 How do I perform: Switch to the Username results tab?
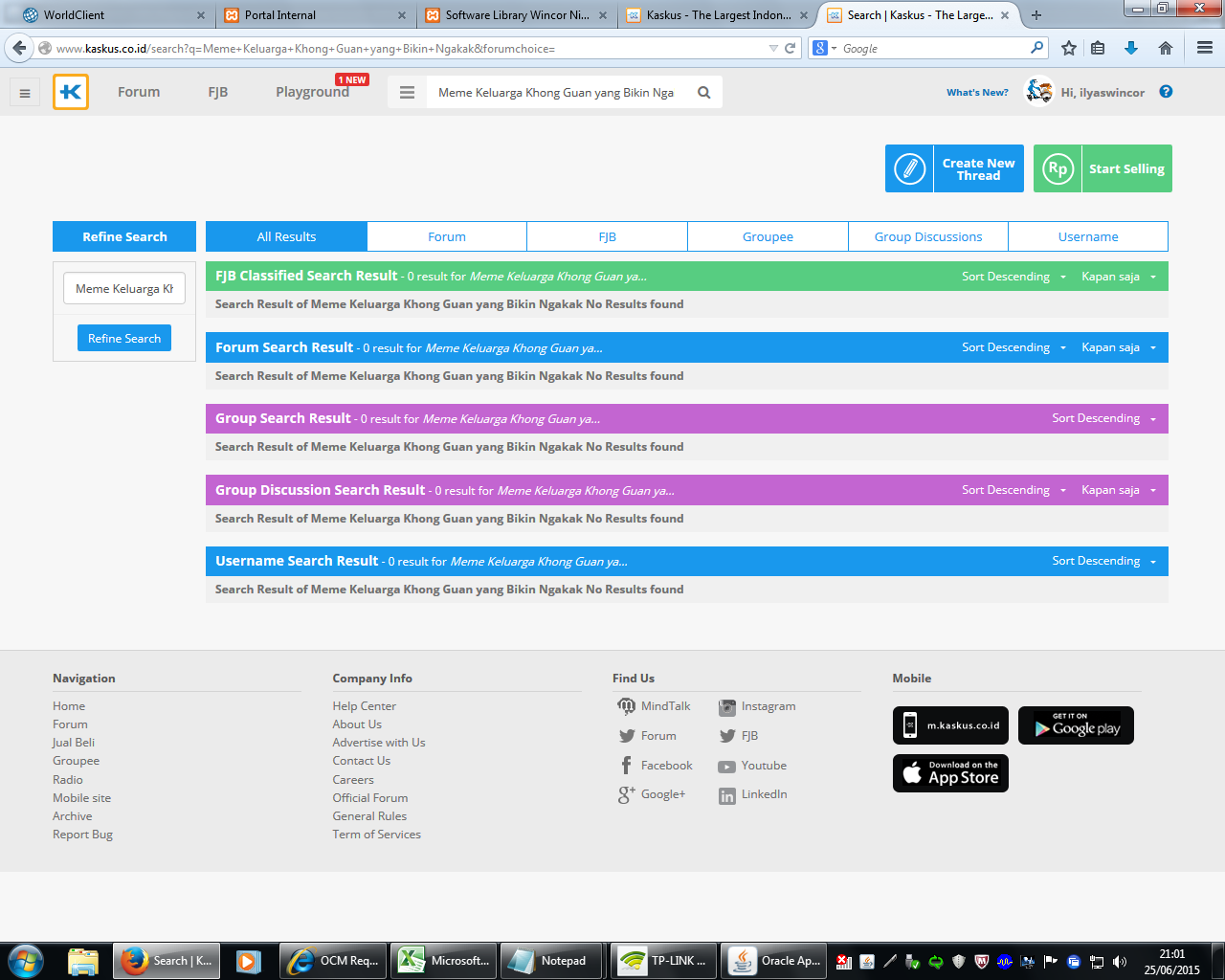tap(1088, 236)
